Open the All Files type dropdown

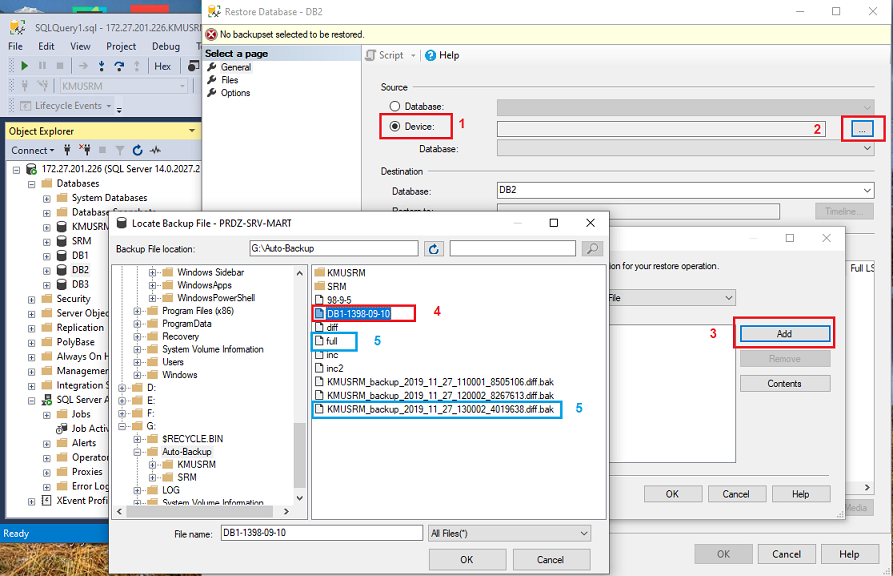click(509, 534)
